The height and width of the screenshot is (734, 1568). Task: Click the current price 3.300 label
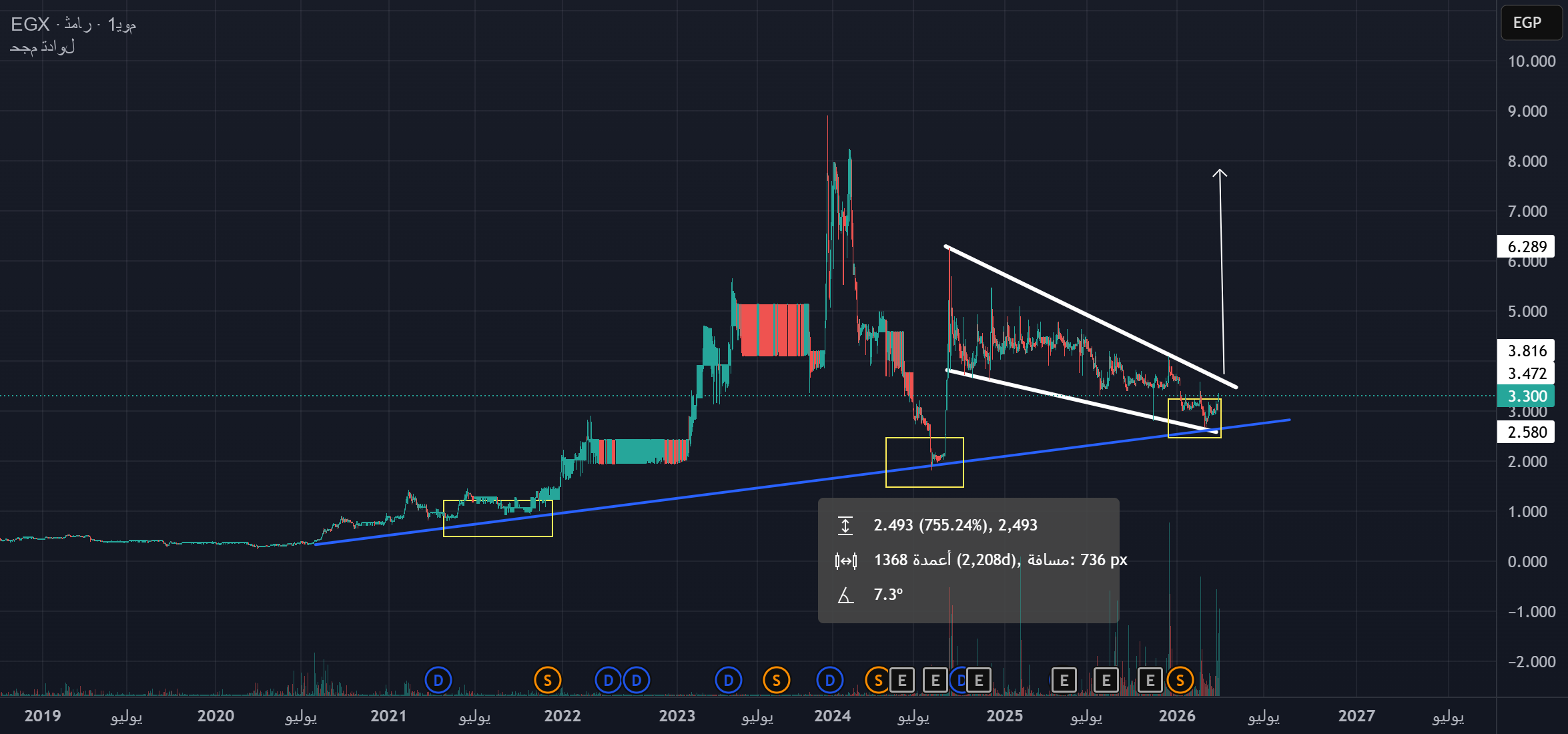[x=1527, y=396]
